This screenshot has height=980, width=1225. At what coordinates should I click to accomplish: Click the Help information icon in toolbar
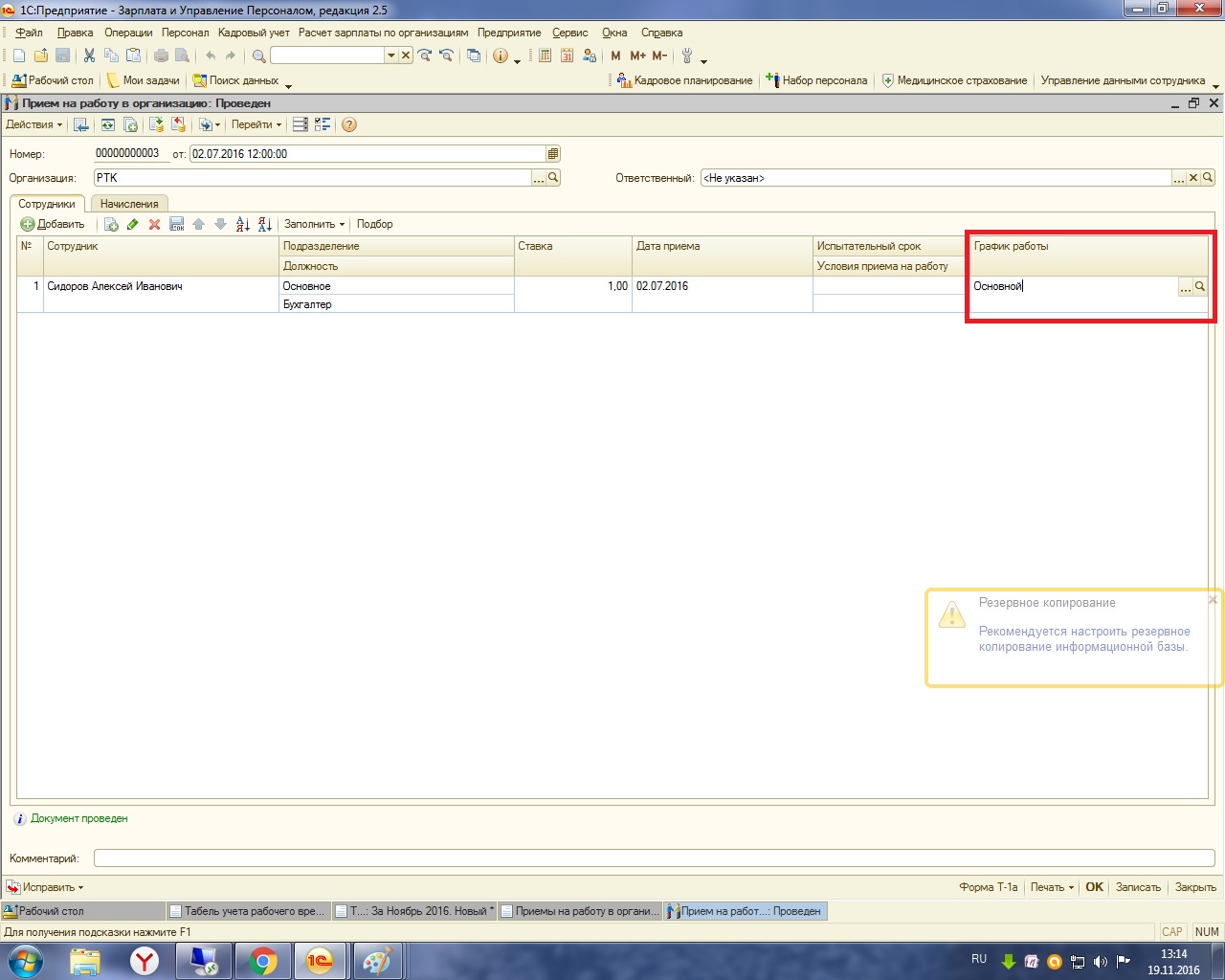pyautogui.click(x=500, y=56)
